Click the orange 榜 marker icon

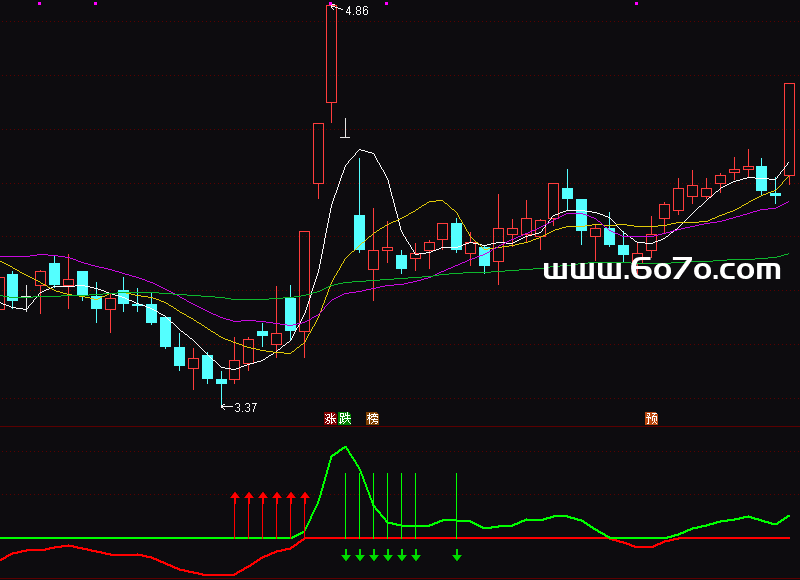click(373, 419)
